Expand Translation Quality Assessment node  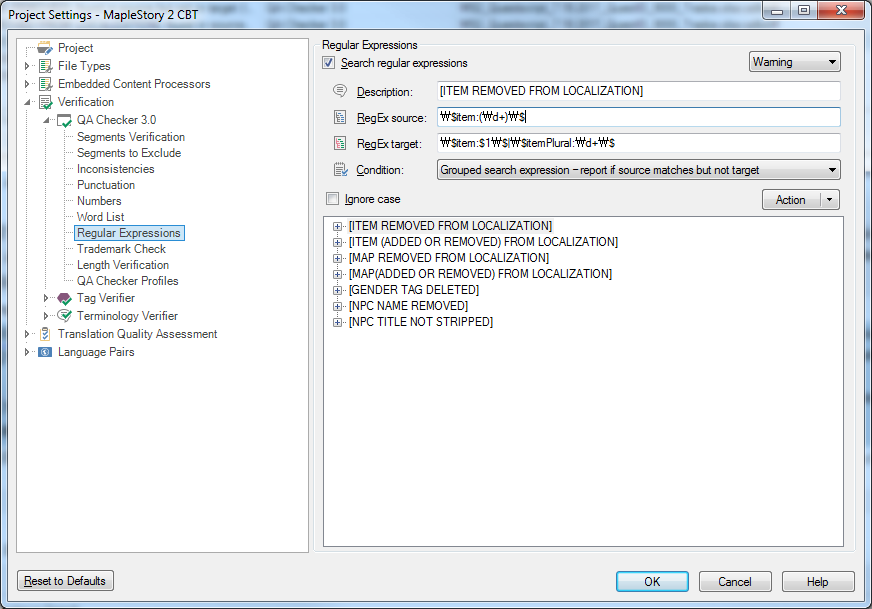pos(27,334)
